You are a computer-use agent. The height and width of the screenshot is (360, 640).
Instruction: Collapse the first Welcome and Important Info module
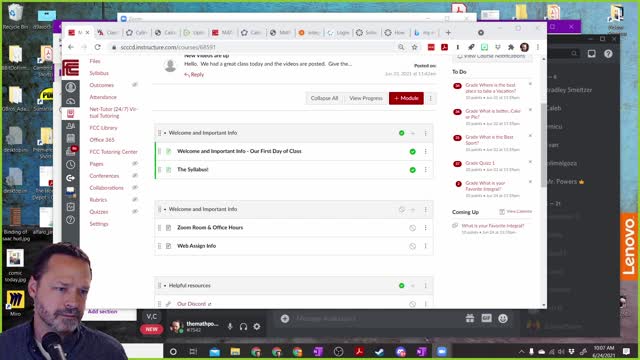[x=165, y=133]
